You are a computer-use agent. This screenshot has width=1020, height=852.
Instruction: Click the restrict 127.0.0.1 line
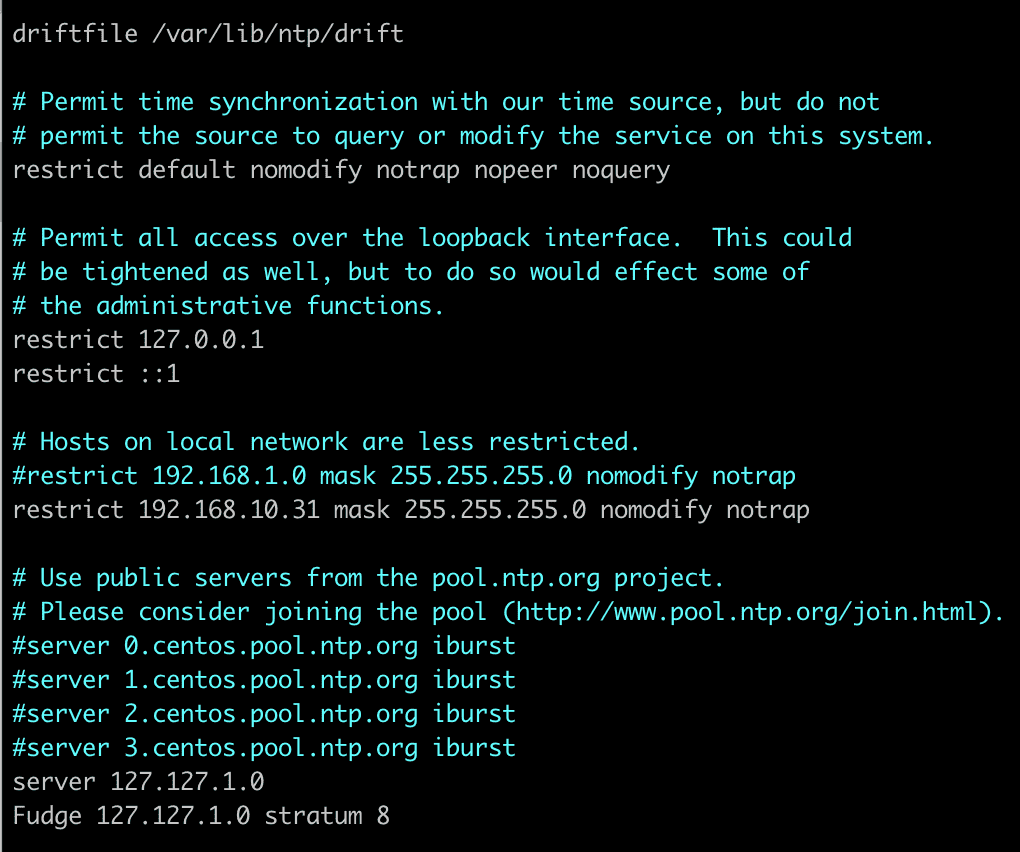pyautogui.click(x=138, y=339)
